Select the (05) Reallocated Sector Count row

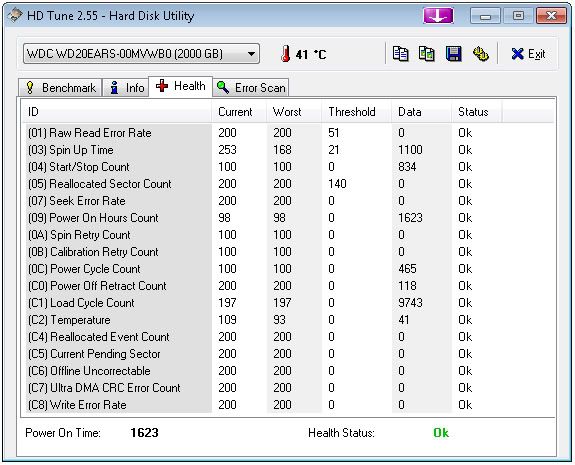tap(264, 184)
